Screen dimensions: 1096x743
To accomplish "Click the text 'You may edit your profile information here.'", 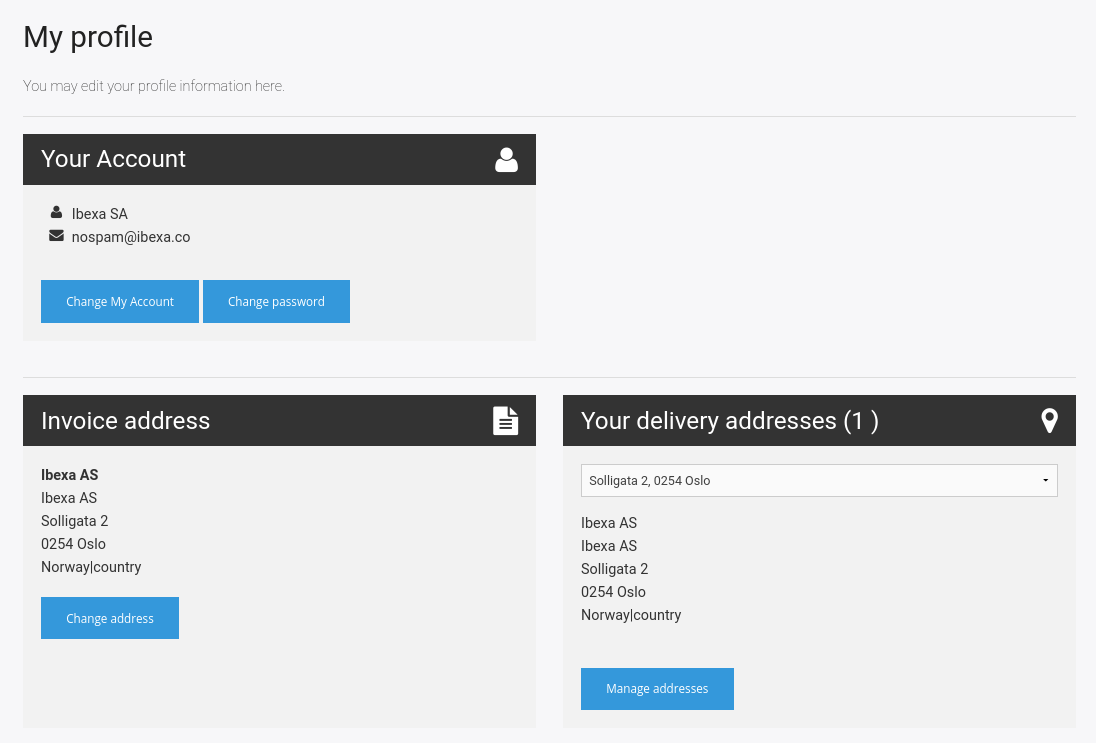I will (x=154, y=86).
